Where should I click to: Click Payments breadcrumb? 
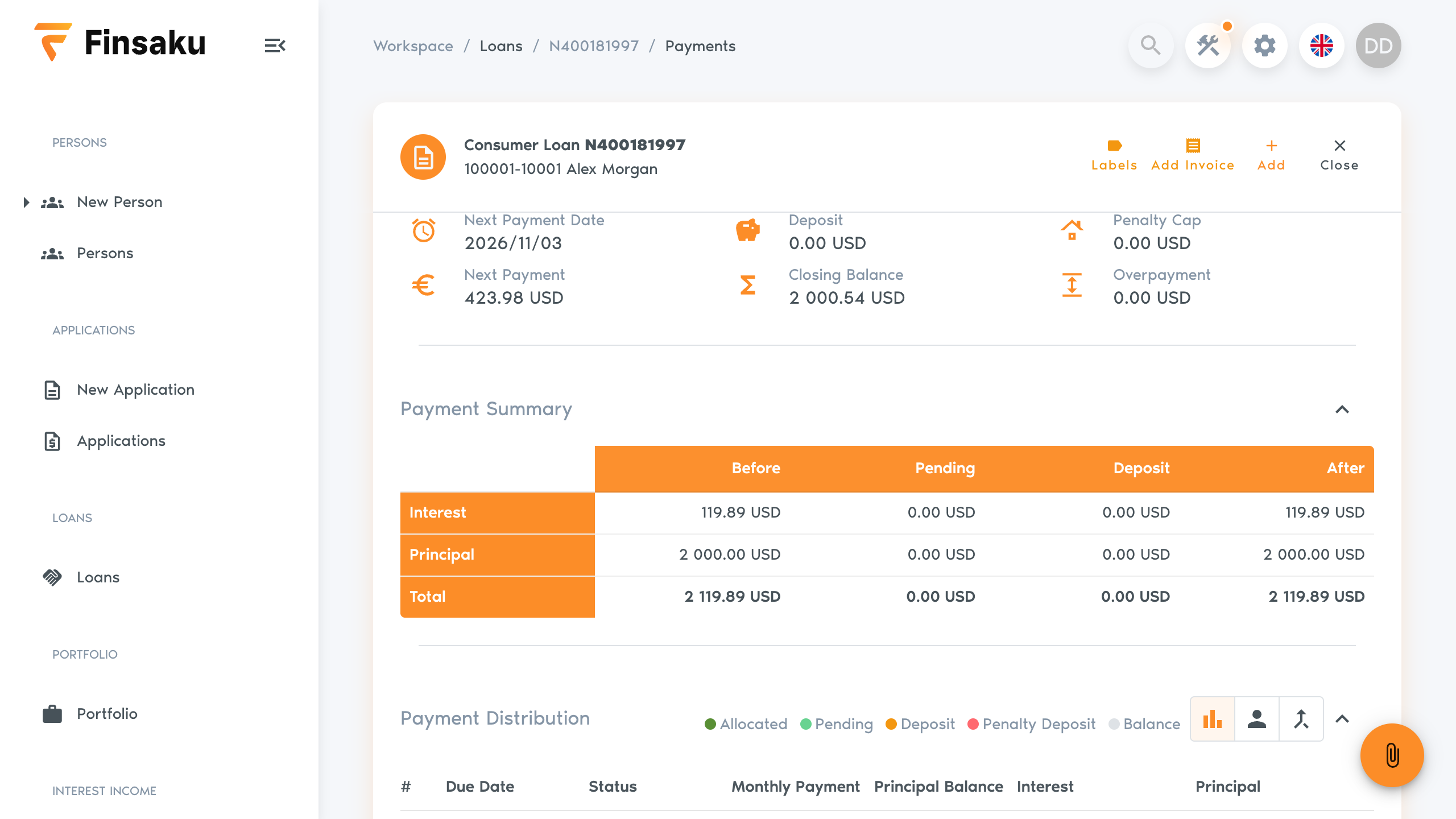click(x=700, y=45)
